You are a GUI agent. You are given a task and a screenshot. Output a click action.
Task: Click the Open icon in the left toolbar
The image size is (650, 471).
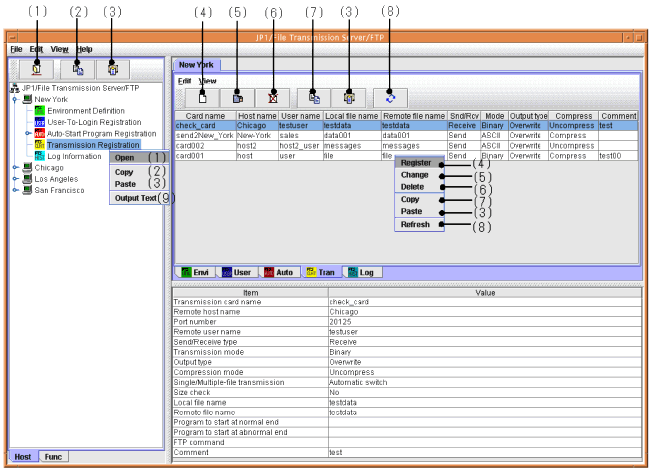point(35,69)
